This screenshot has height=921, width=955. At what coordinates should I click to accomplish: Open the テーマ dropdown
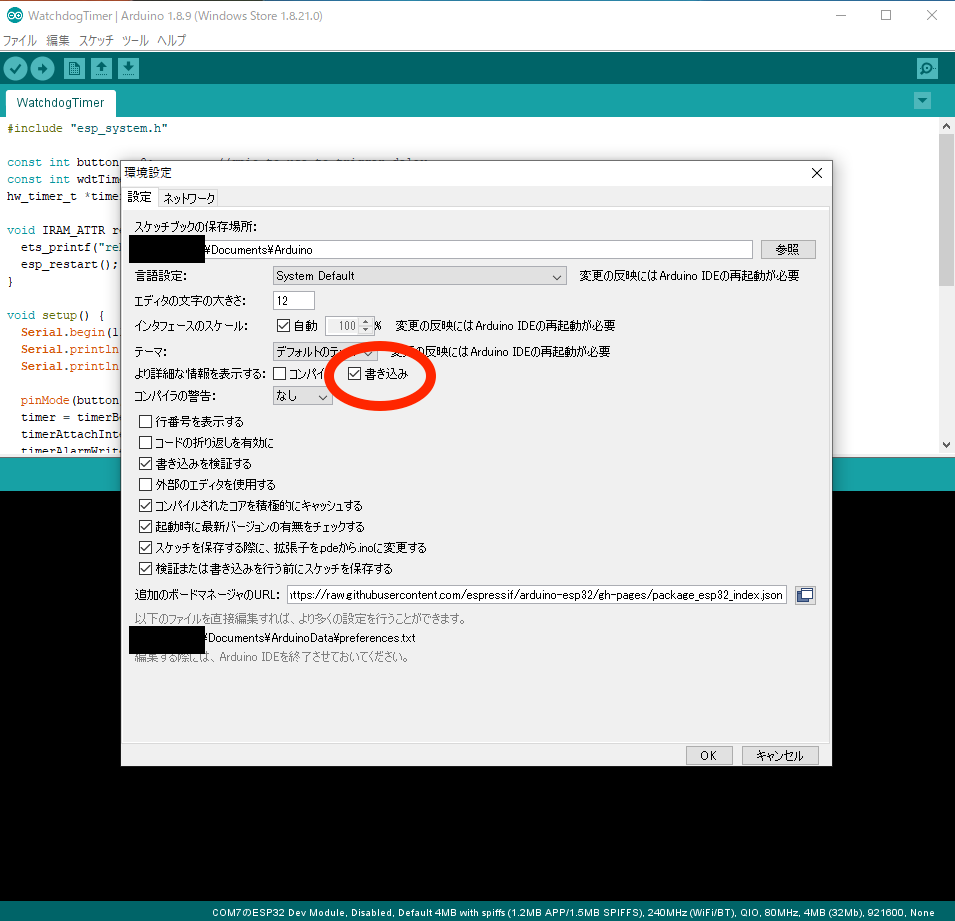point(325,351)
